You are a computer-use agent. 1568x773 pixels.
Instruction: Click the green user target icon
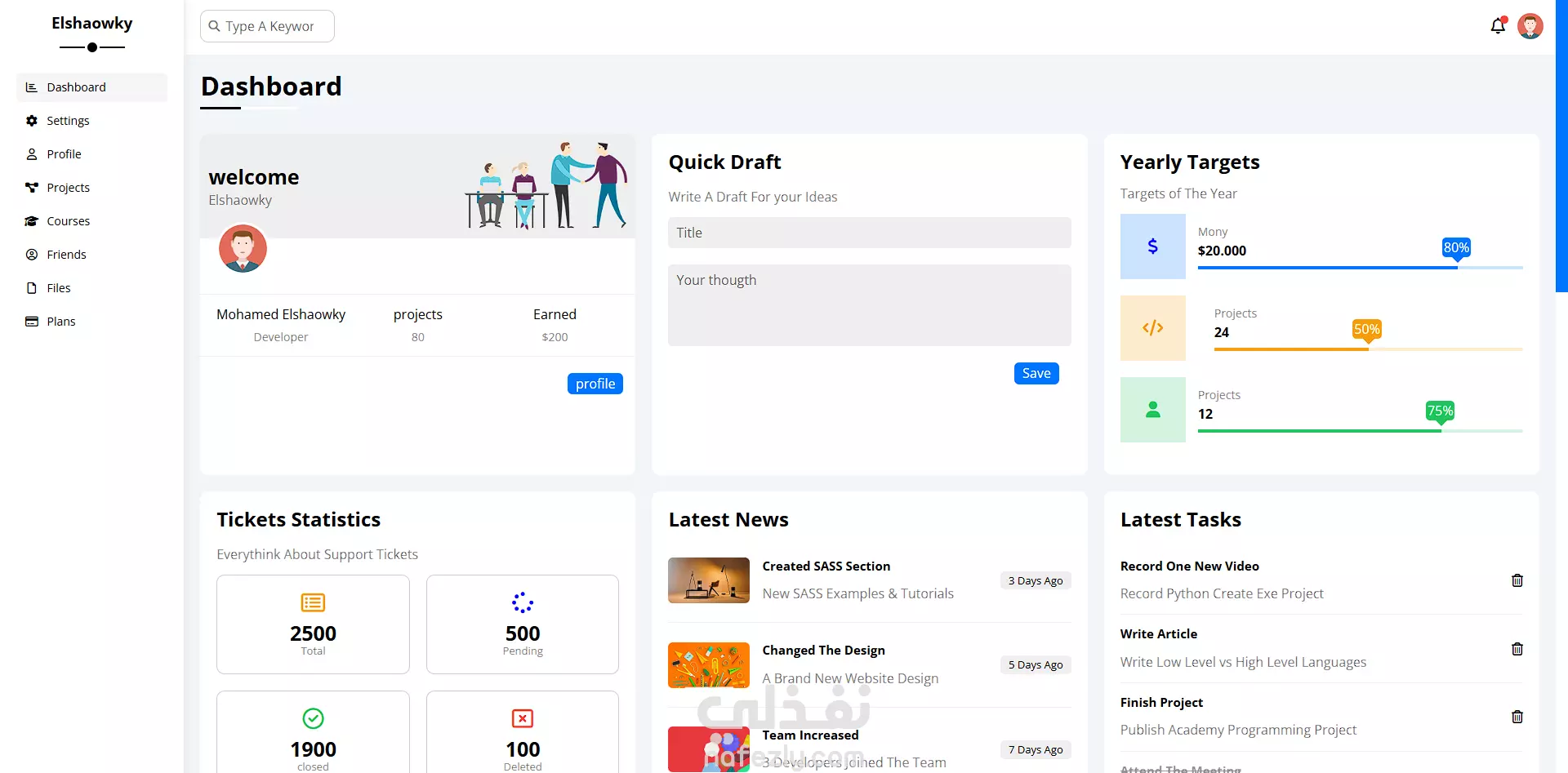pos(1152,410)
